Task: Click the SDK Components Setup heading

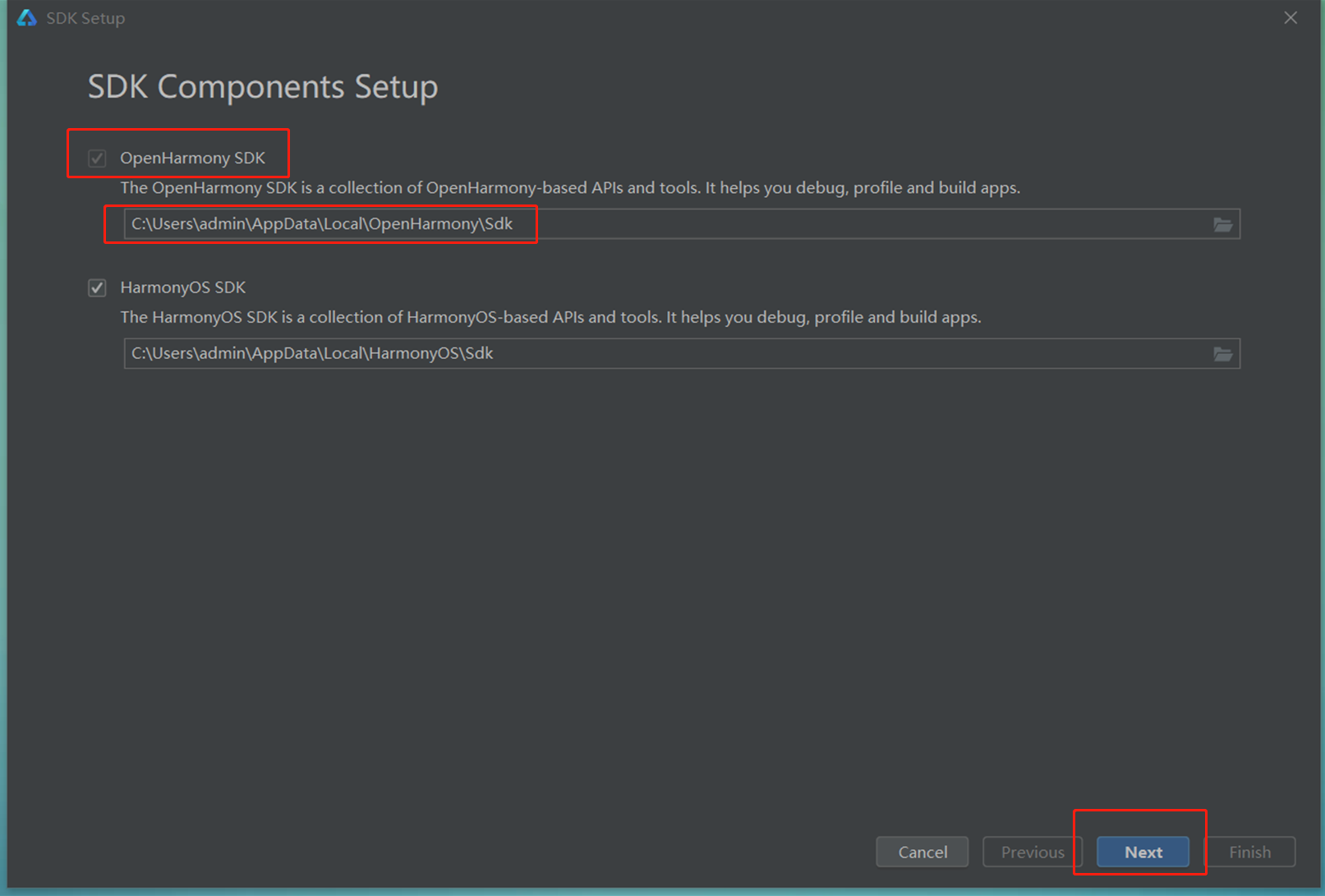Action: [263, 87]
